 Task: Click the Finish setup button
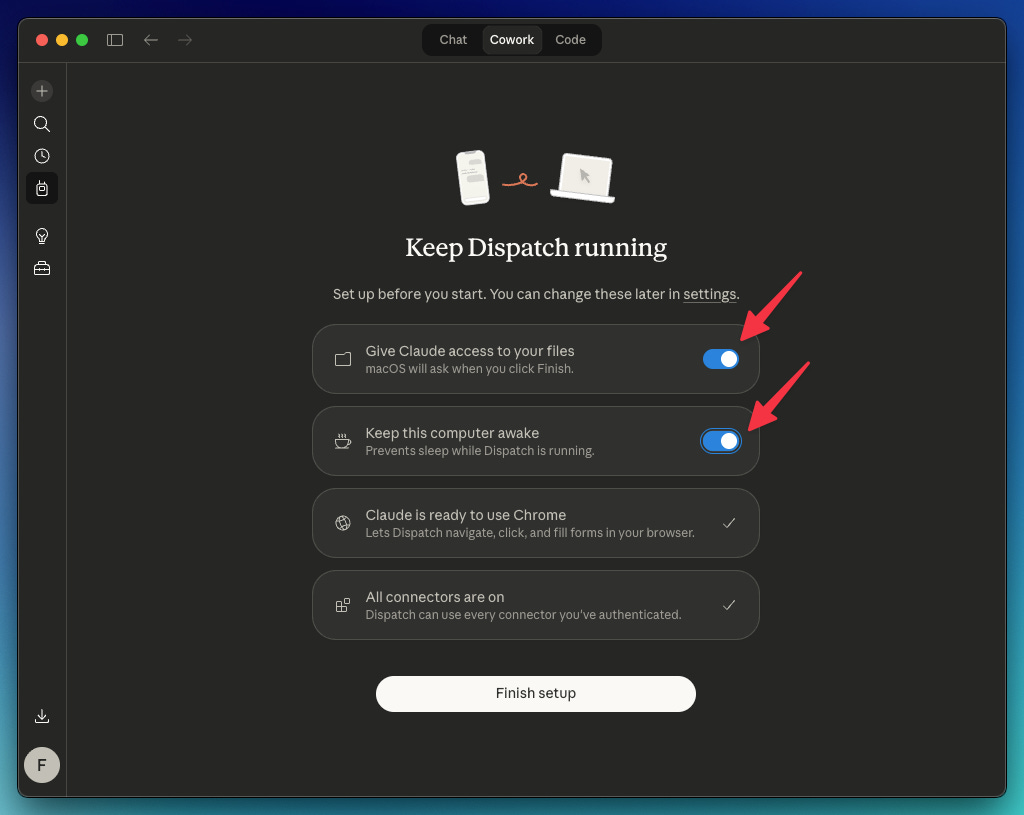[536, 694]
